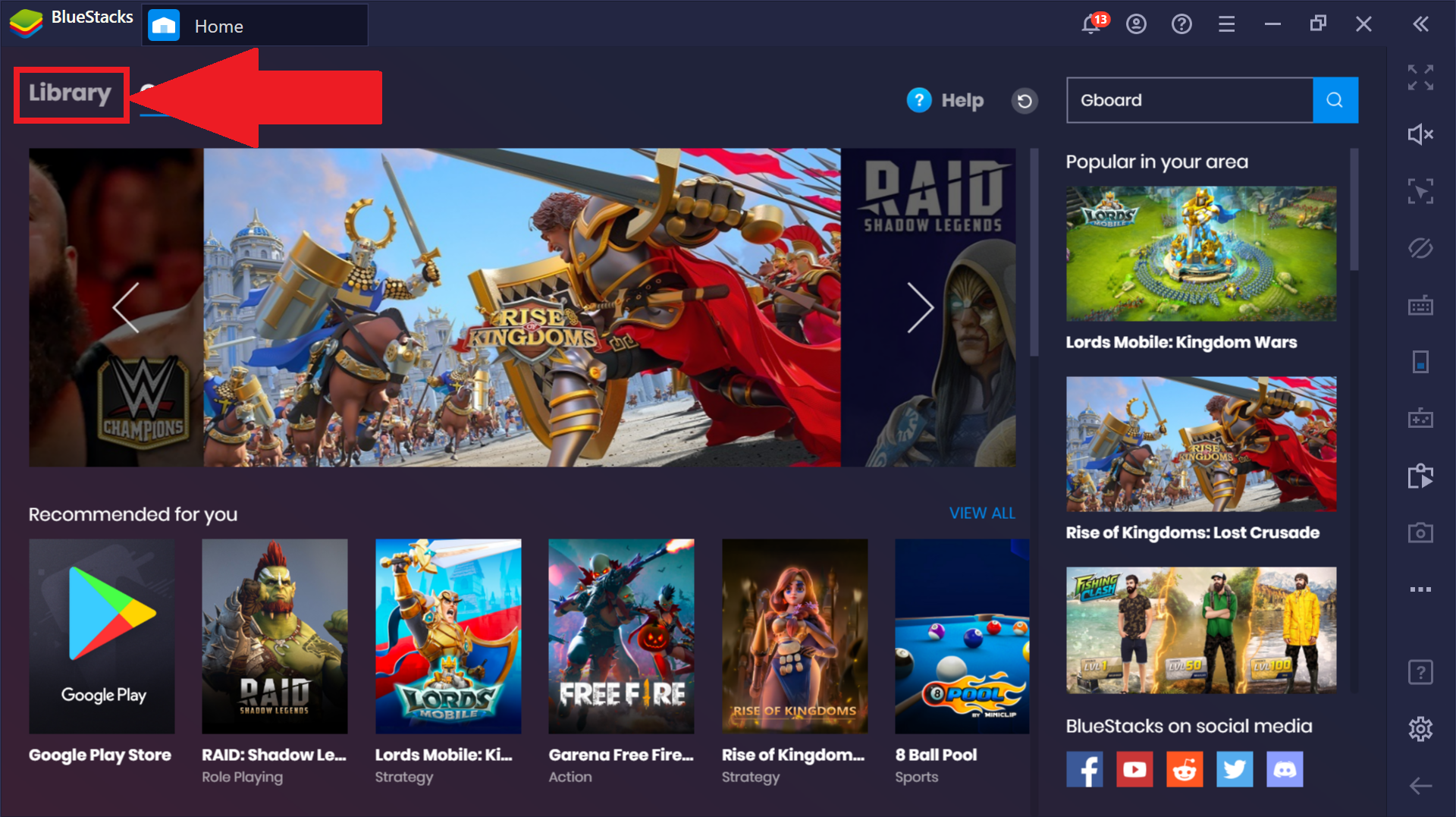Collapse the side toolbar with double chevron
This screenshot has height=817, width=1456.
[1420, 24]
